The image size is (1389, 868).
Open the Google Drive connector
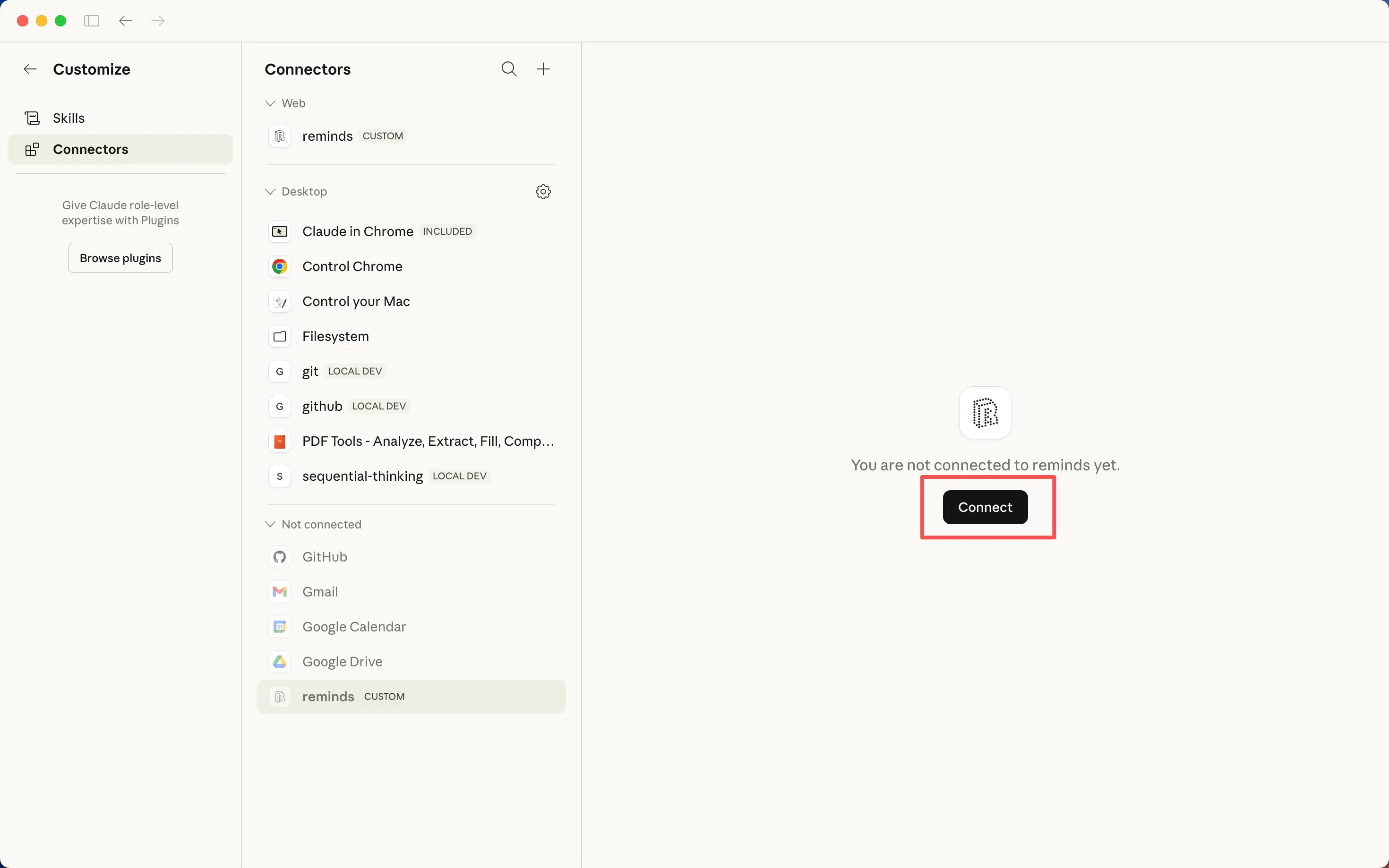pos(342,661)
